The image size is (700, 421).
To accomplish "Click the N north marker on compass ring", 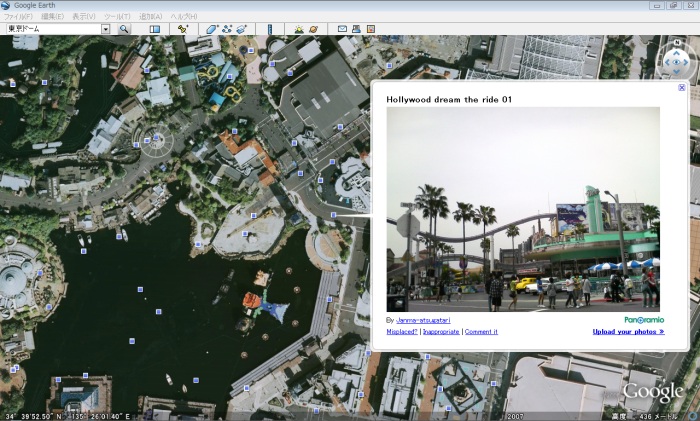I will [677, 42].
